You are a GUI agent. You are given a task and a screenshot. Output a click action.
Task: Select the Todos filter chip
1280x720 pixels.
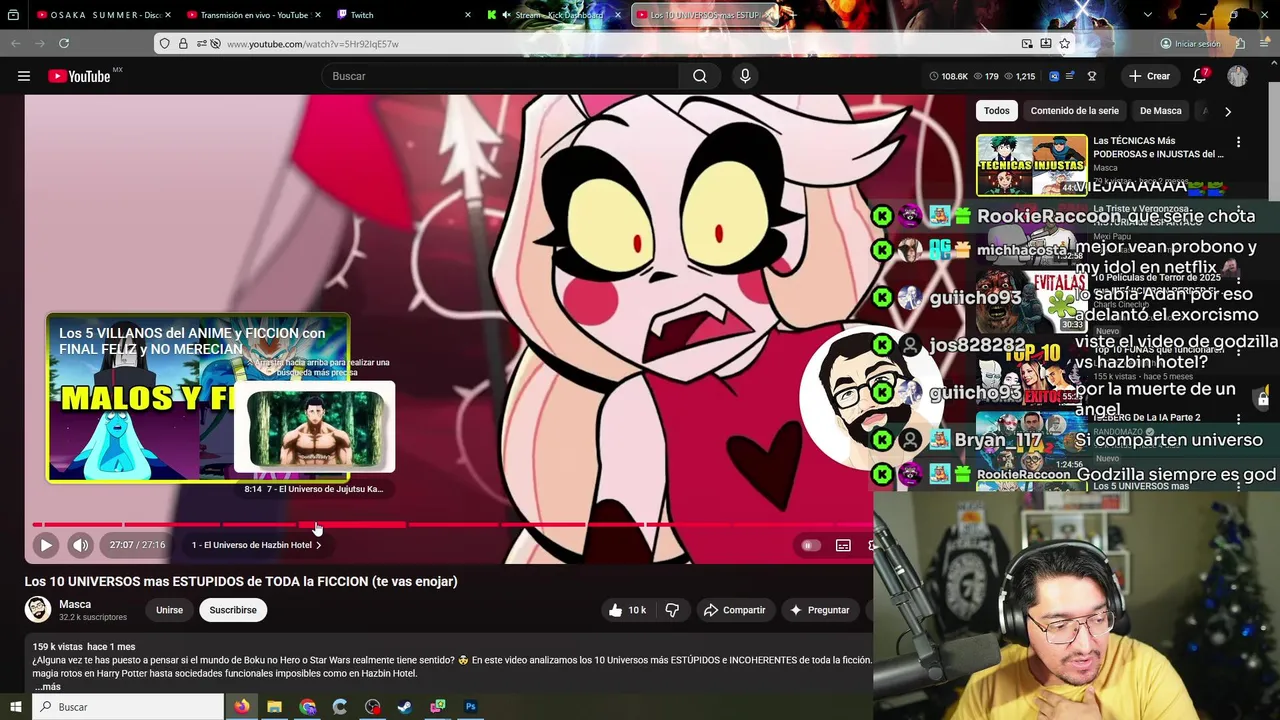[996, 111]
